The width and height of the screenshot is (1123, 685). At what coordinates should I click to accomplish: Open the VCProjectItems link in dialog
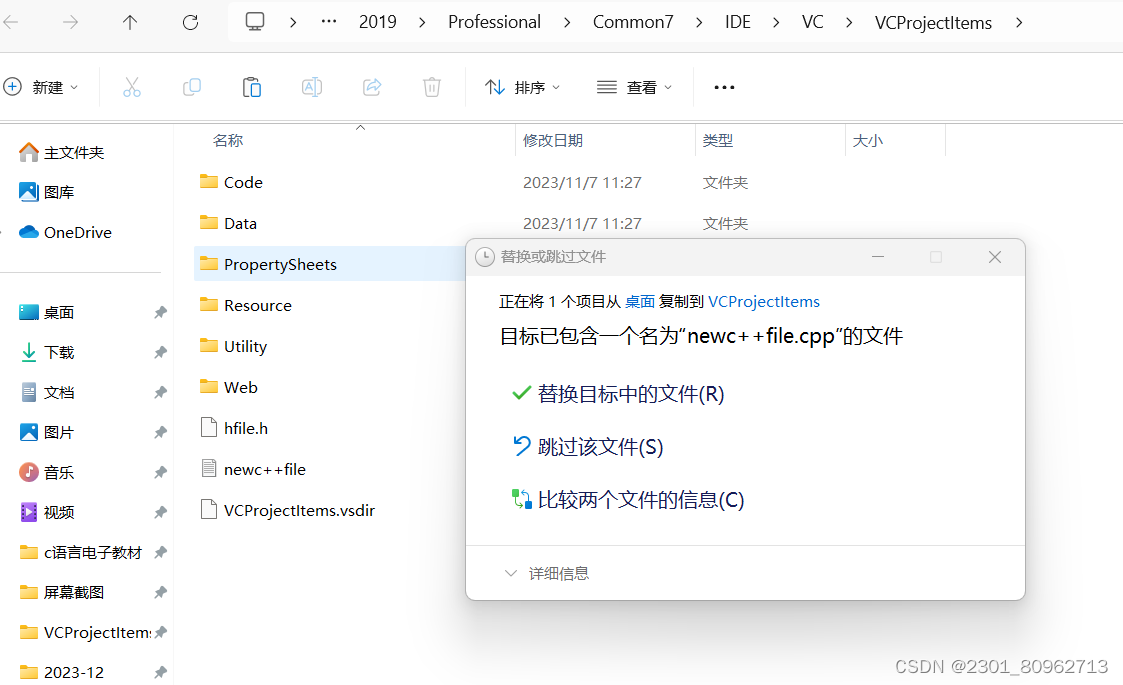764,301
